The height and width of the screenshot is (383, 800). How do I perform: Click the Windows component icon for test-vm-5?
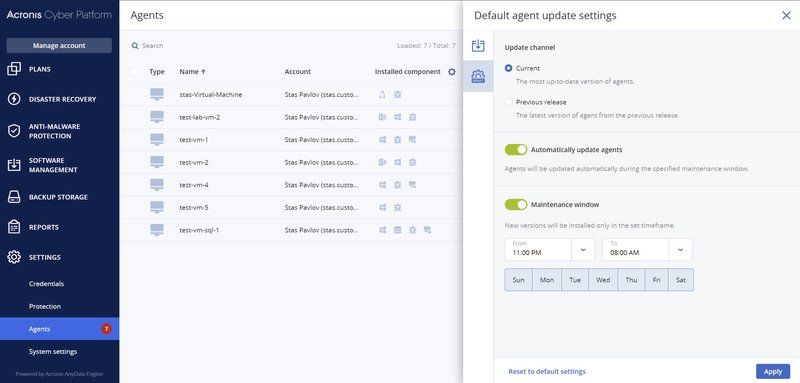[x=383, y=208]
